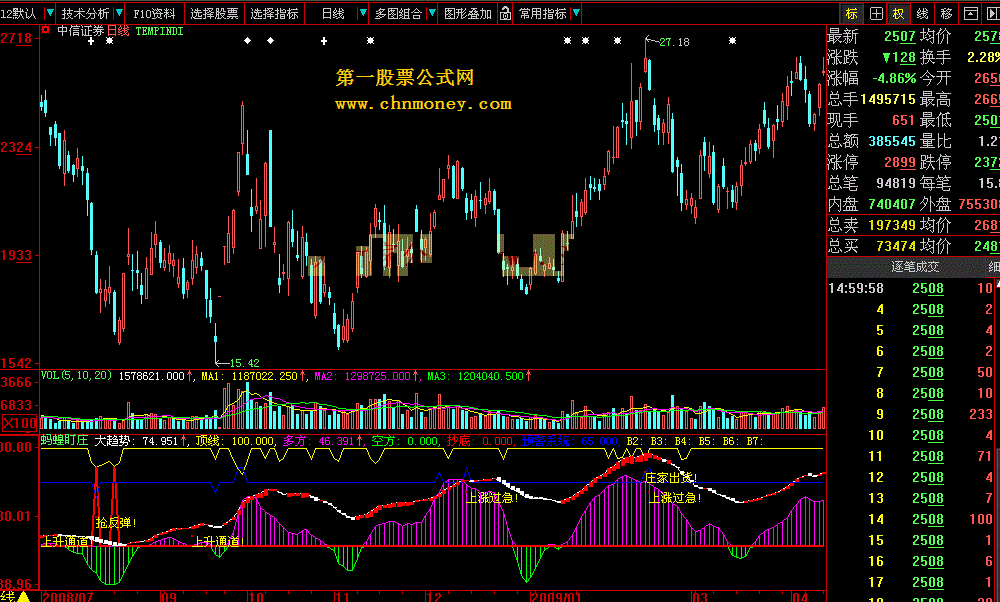Click the red gear icon beside 中信证券
1000x602 pixels.
coord(46,30)
